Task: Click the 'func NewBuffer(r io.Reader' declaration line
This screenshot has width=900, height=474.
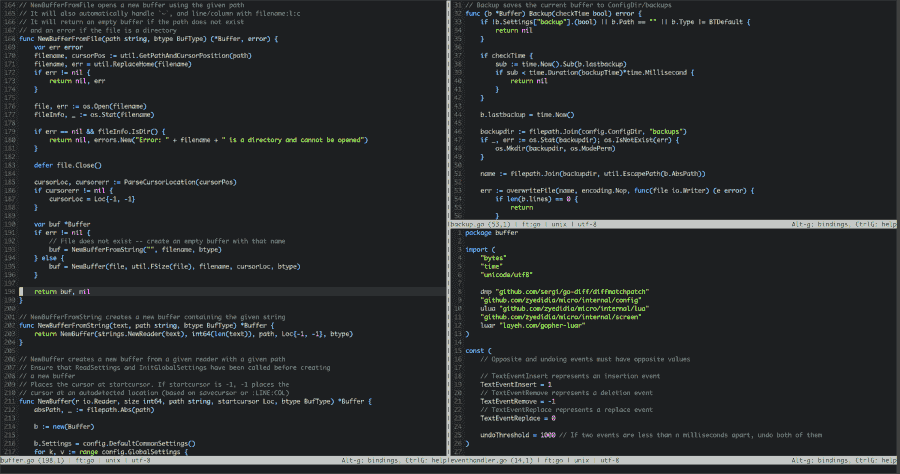Action: point(195,401)
